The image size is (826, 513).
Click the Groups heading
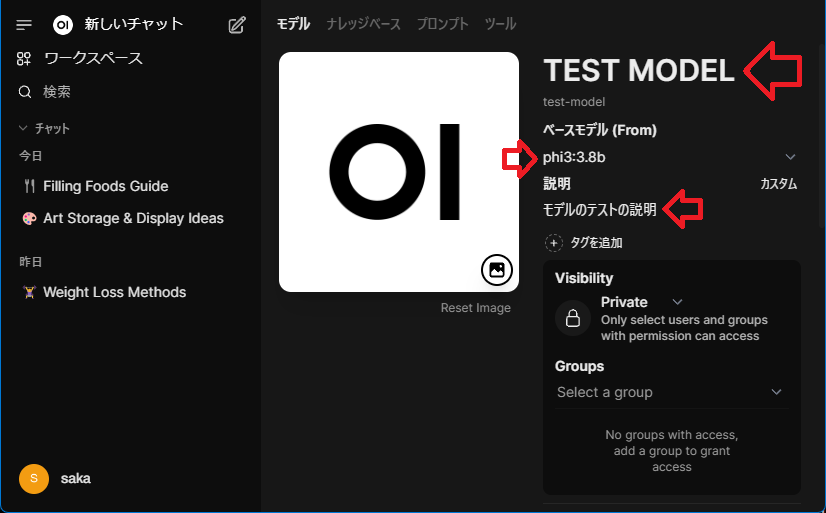[579, 366]
